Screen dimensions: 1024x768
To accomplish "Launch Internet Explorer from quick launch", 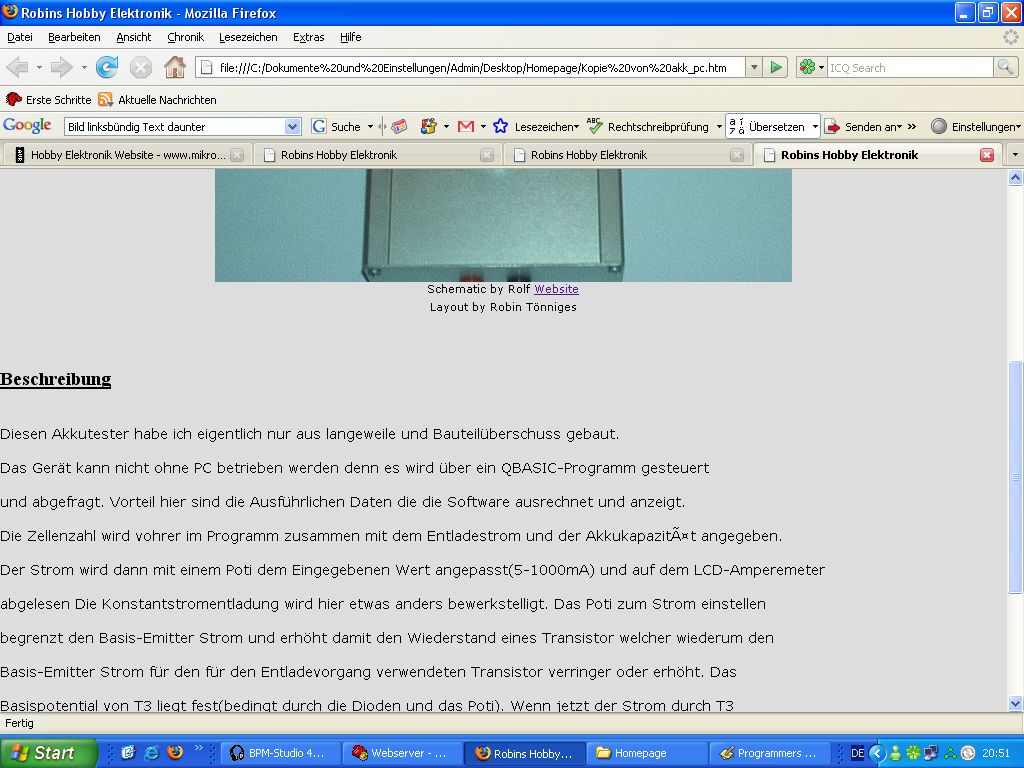I will 152,753.
